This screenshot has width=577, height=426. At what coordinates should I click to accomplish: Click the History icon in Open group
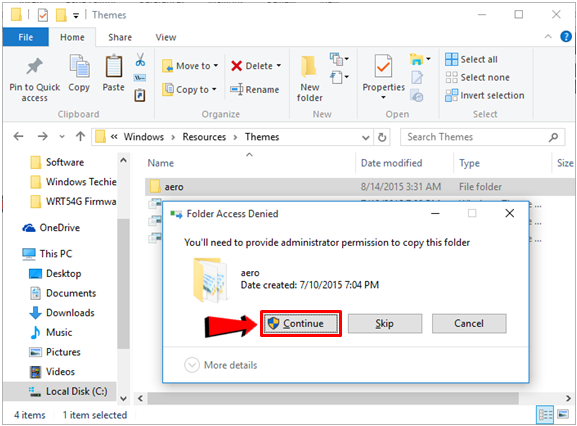pyautogui.click(x=417, y=96)
